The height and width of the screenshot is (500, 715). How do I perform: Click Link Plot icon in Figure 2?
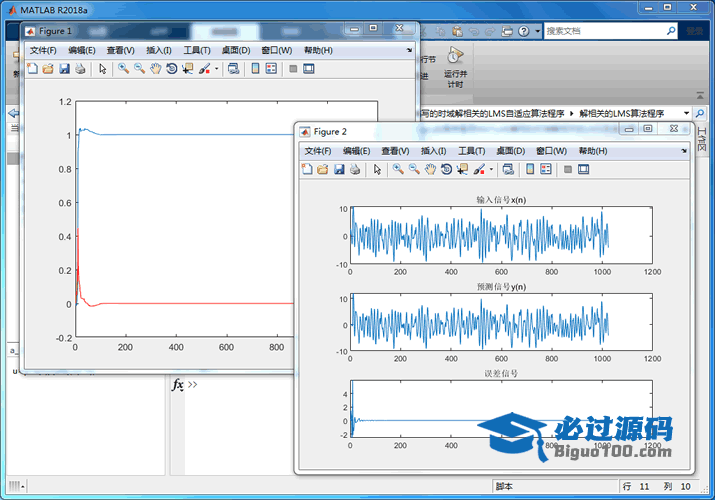click(508, 170)
